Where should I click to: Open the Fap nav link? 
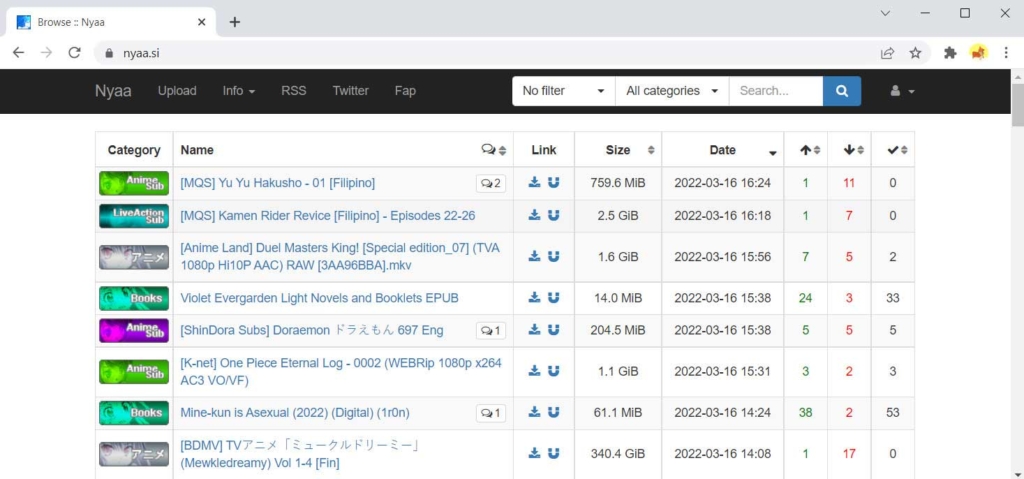[x=405, y=91]
